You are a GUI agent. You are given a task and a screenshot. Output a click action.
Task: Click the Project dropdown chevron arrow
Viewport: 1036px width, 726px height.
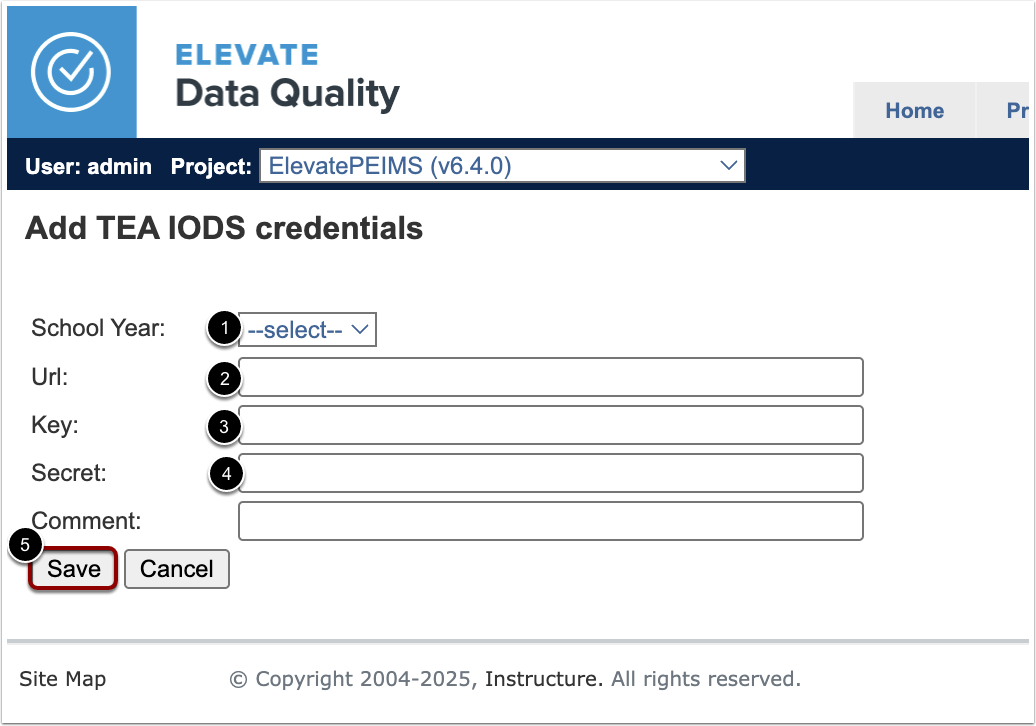tap(728, 166)
